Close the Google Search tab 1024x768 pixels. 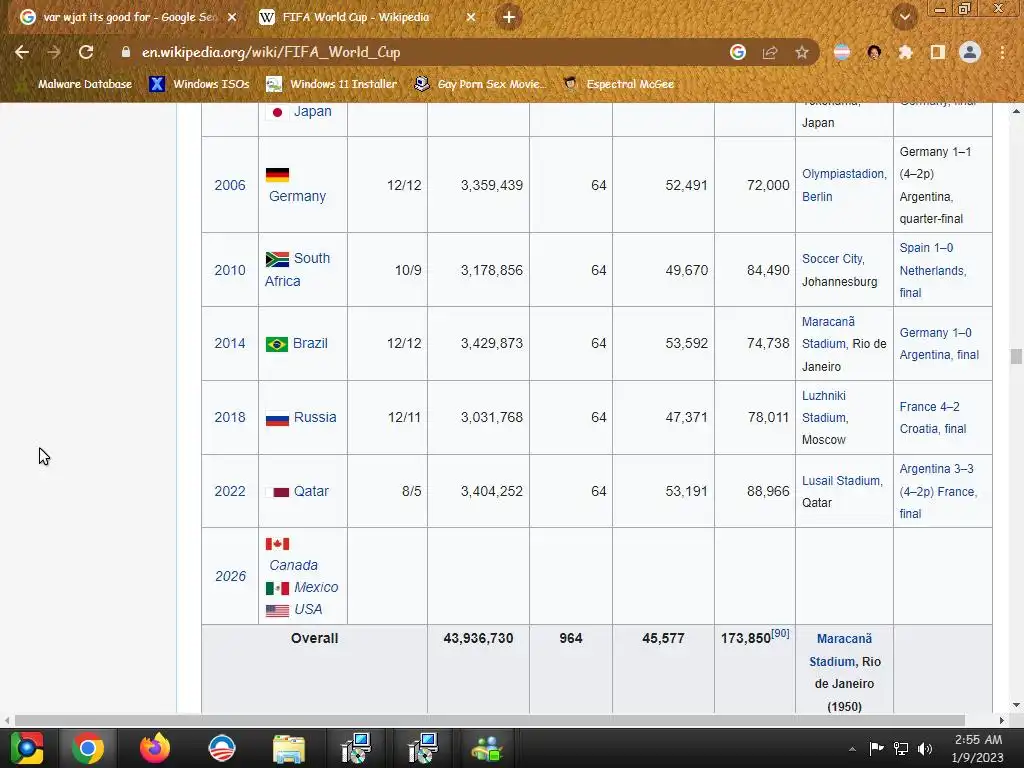click(231, 18)
